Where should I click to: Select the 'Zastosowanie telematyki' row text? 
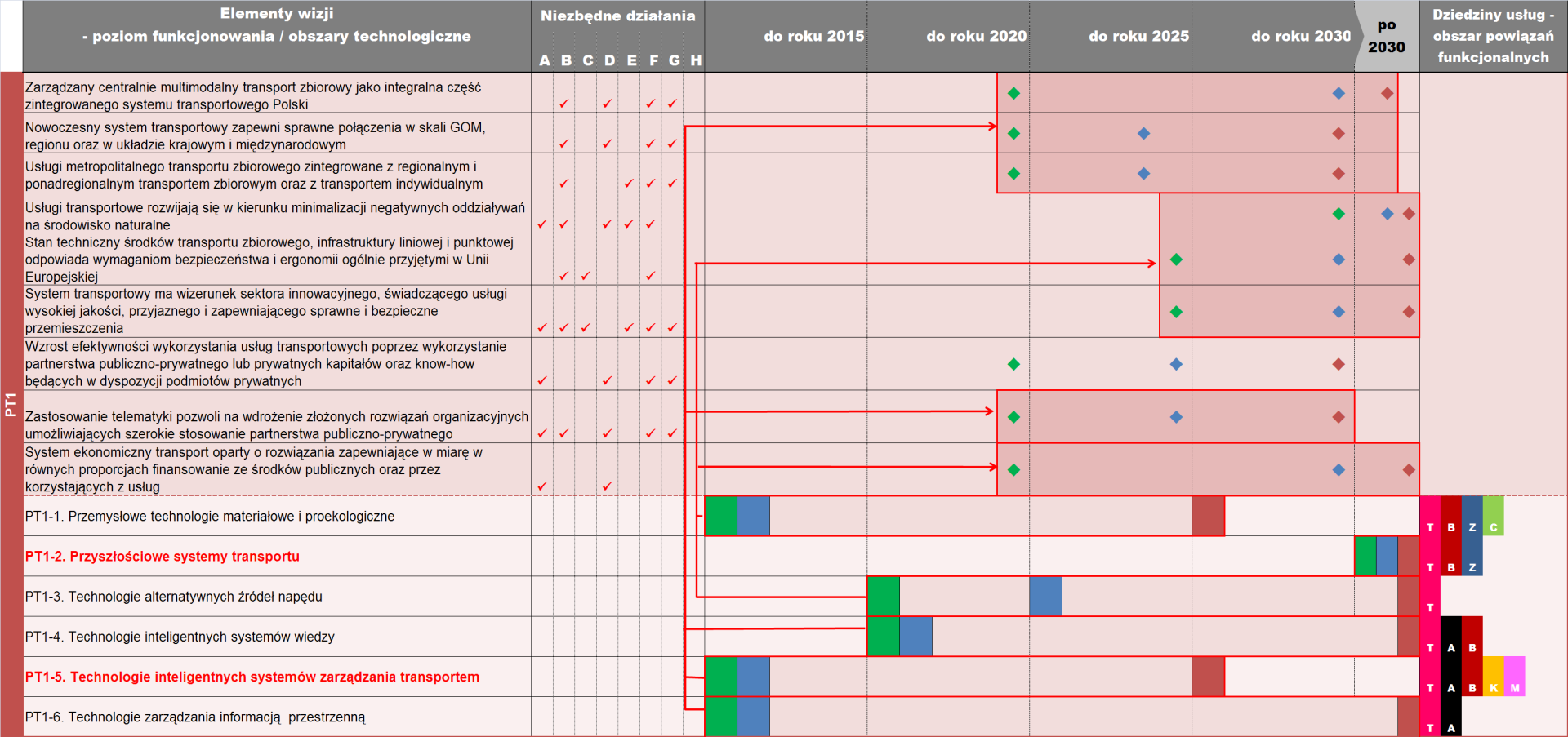pyautogui.click(x=277, y=425)
